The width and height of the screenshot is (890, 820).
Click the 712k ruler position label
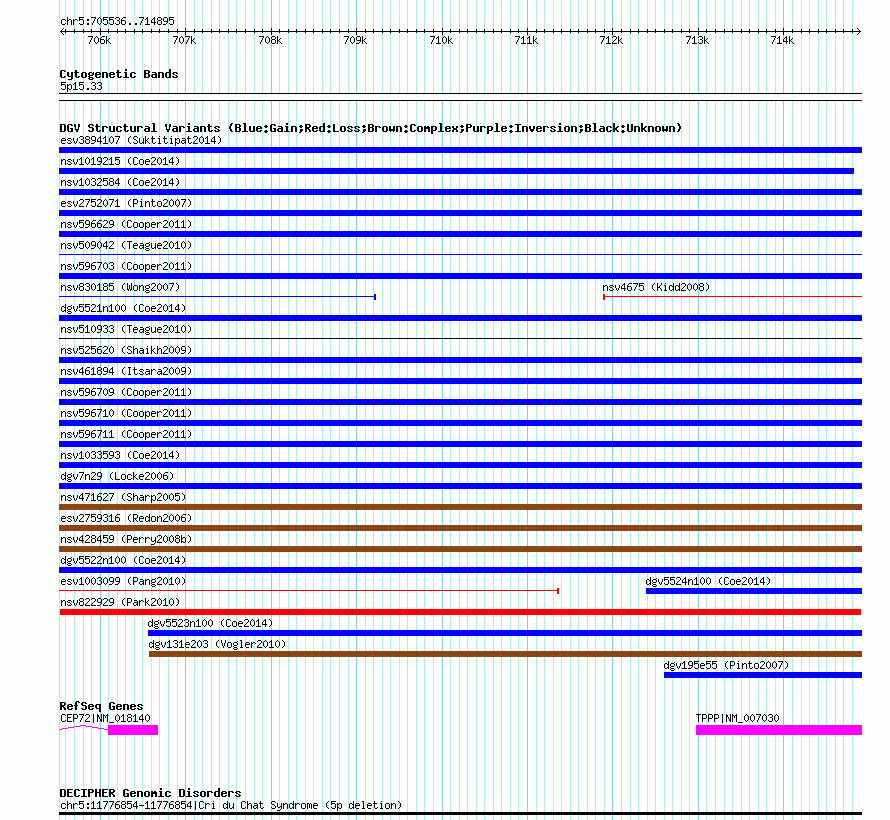click(x=611, y=41)
